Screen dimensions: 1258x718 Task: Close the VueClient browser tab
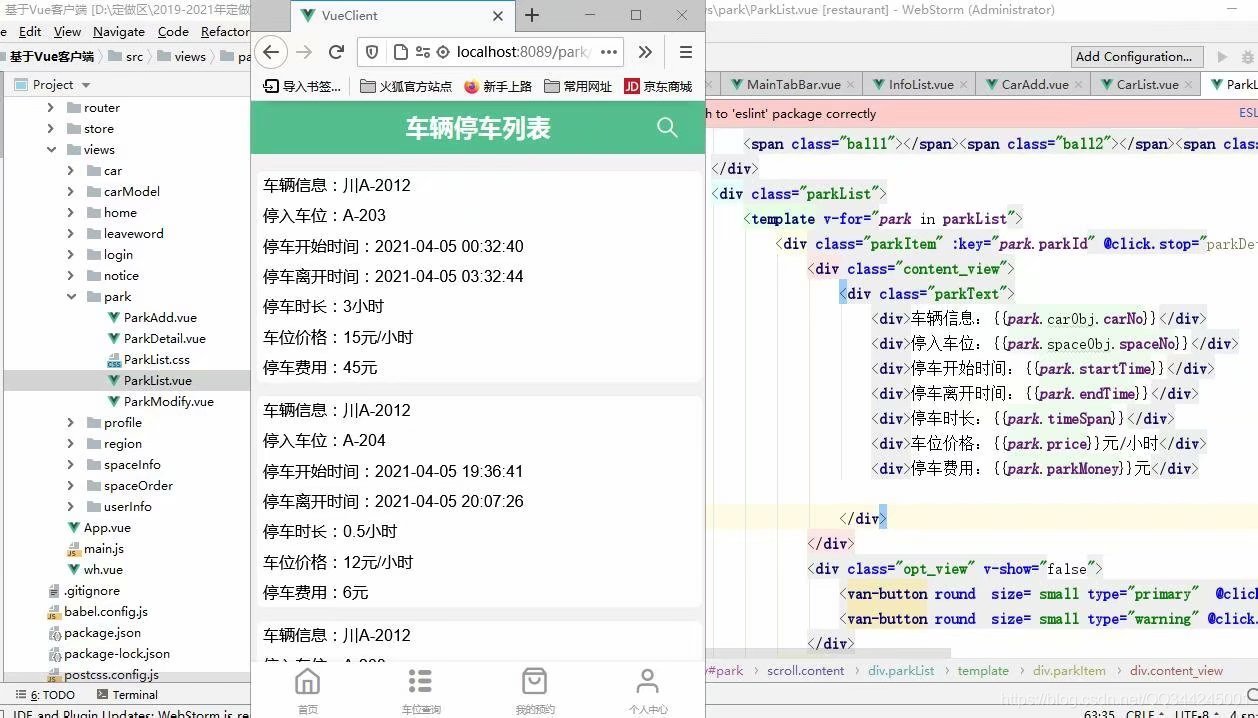click(498, 16)
